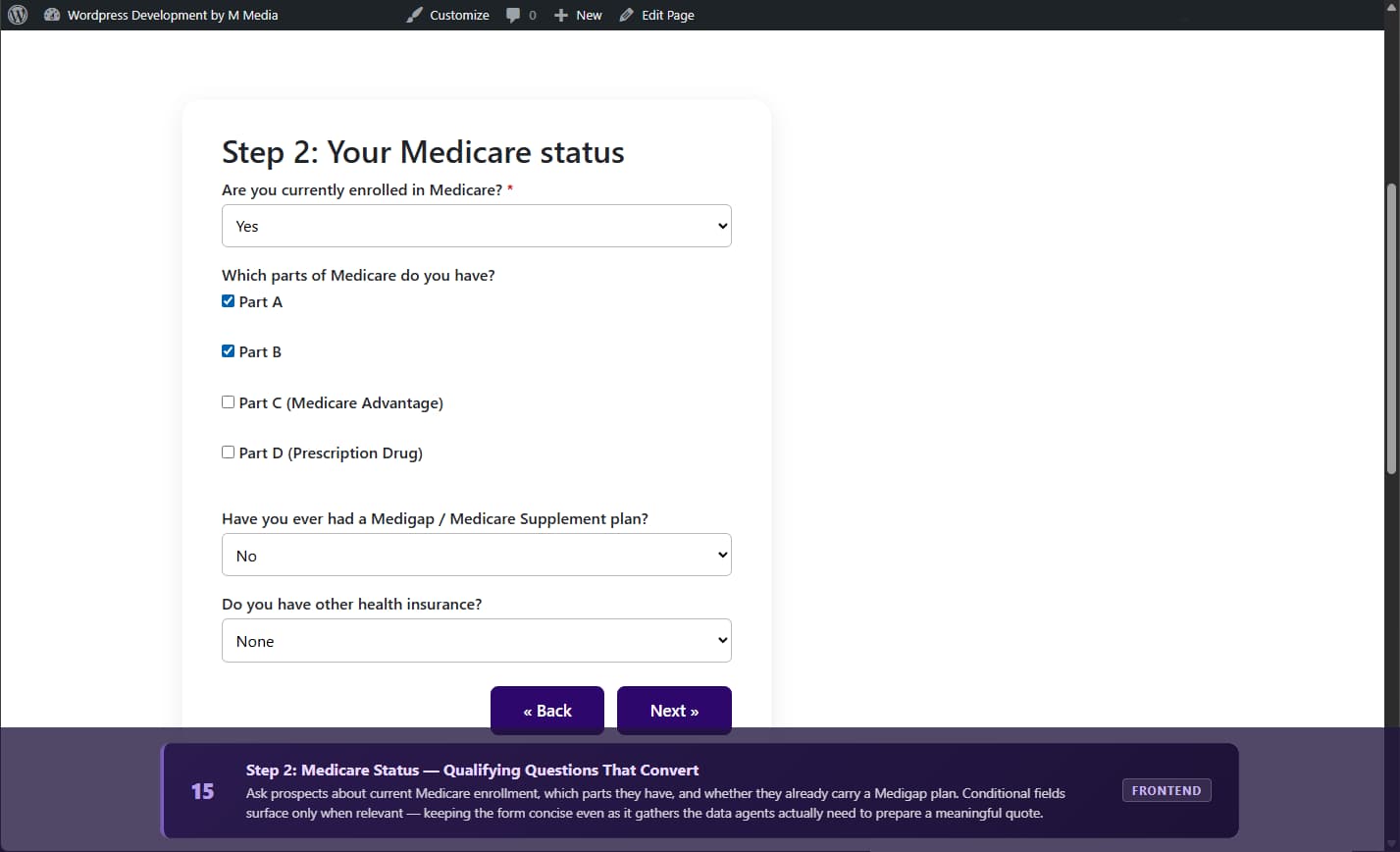The image size is (1400, 852).
Task: Open the Medicare enrollment dropdown
Action: click(477, 226)
